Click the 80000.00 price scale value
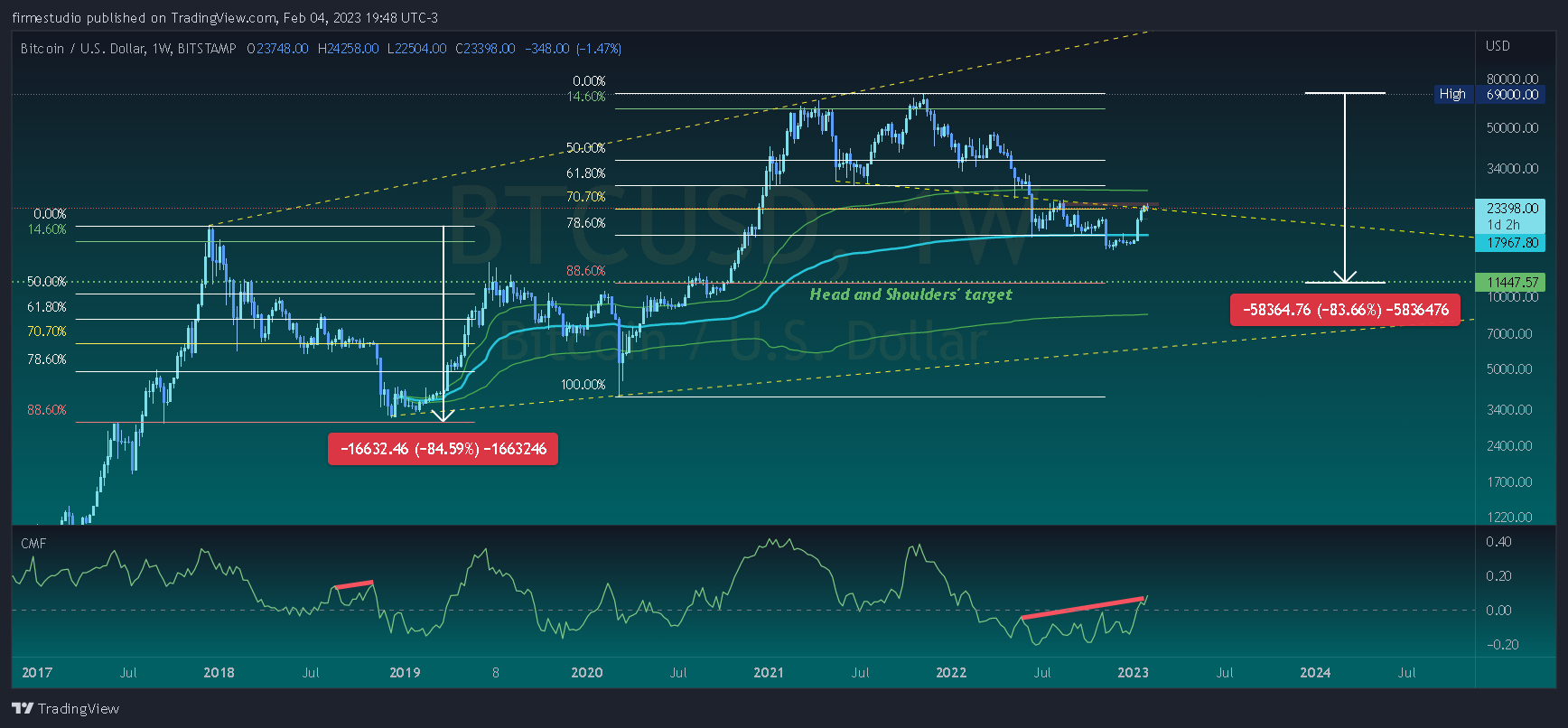The width and height of the screenshot is (1568, 728). pos(1513,79)
